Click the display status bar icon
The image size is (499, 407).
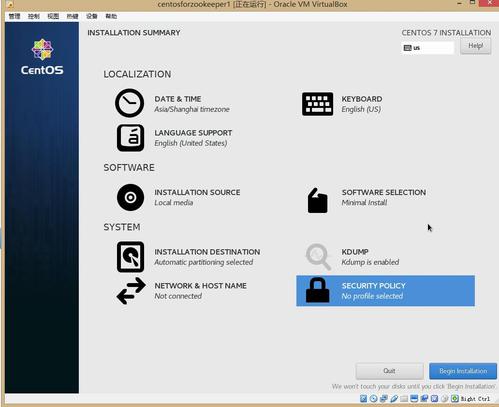tap(414, 398)
